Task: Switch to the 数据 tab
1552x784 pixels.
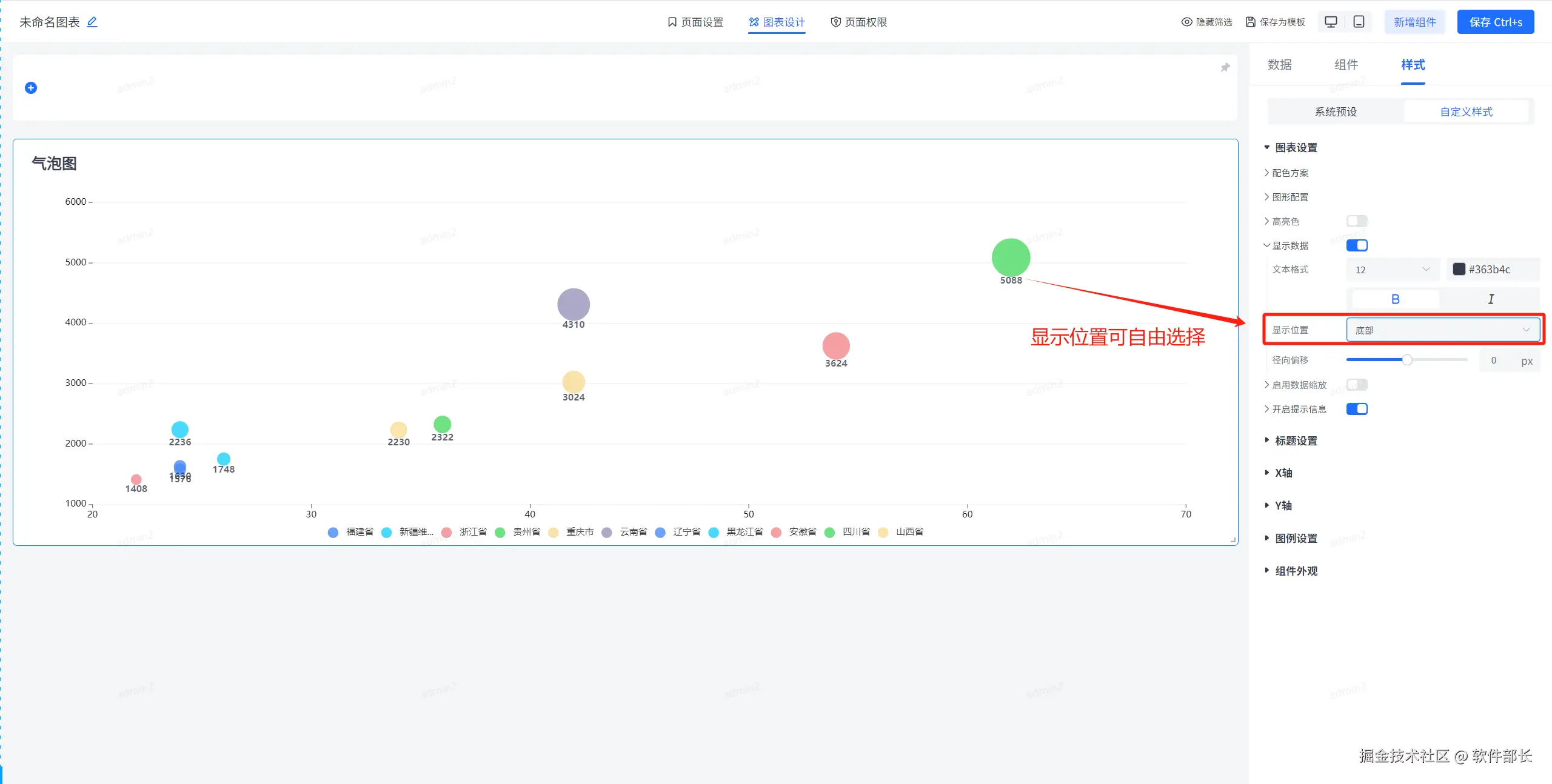Action: coord(1280,65)
